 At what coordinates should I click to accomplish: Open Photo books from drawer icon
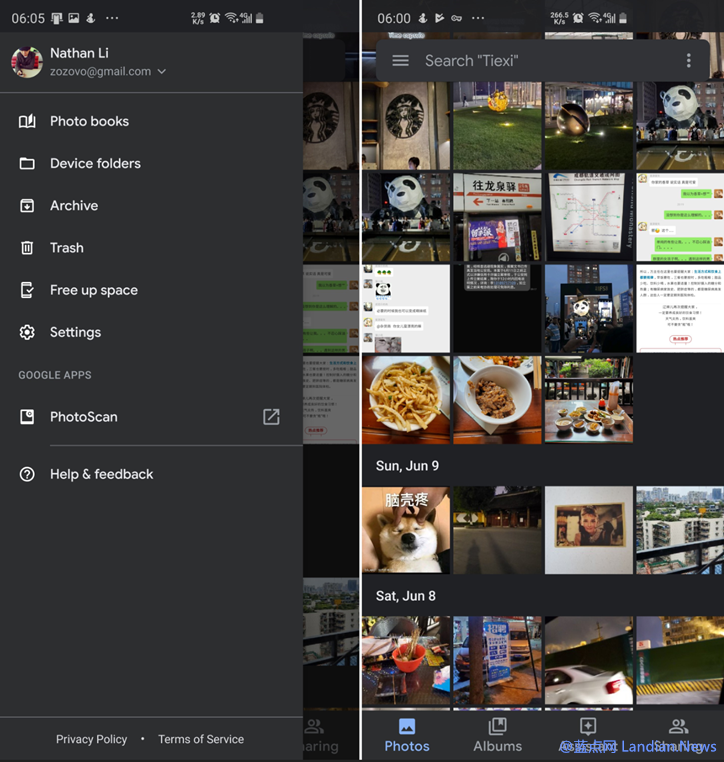(27, 121)
